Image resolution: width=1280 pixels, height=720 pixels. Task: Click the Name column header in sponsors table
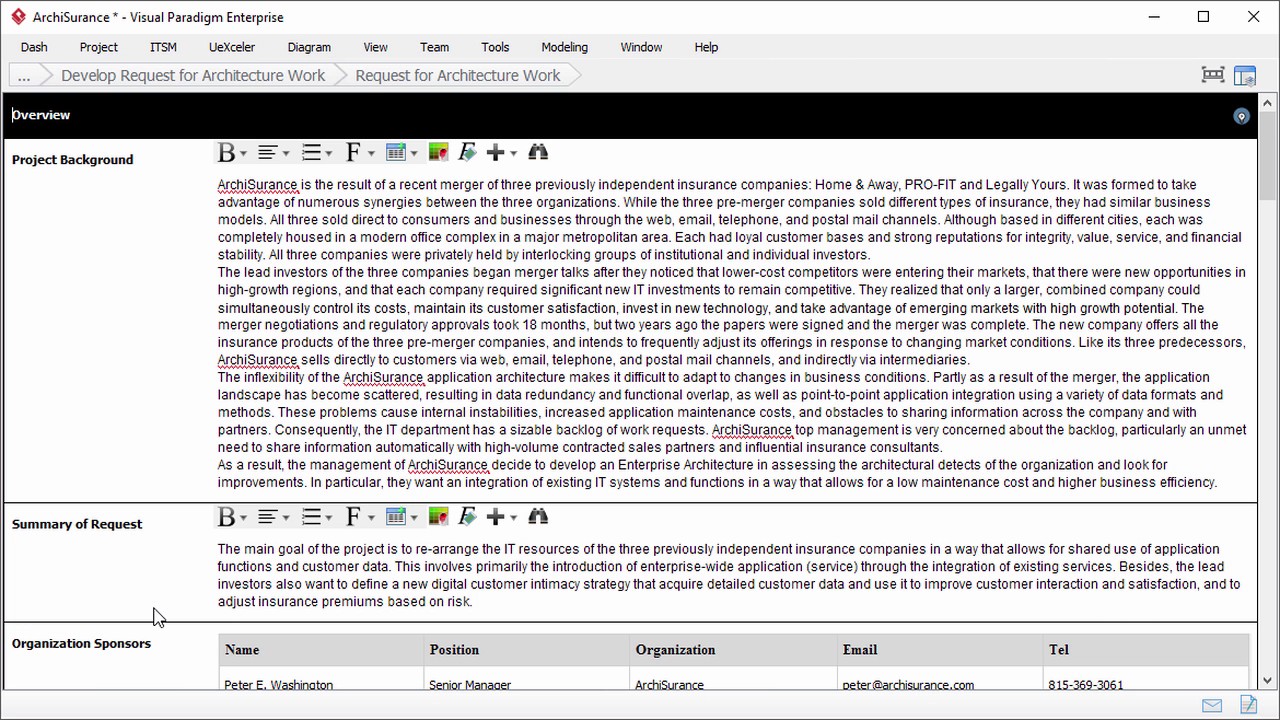pyautogui.click(x=321, y=650)
